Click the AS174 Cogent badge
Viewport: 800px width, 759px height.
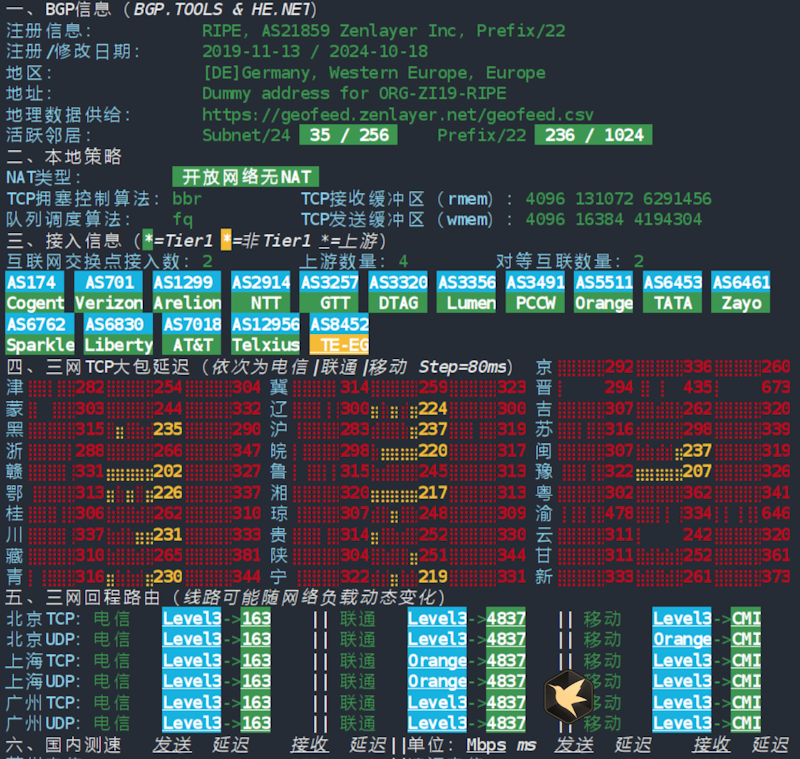tap(35, 292)
